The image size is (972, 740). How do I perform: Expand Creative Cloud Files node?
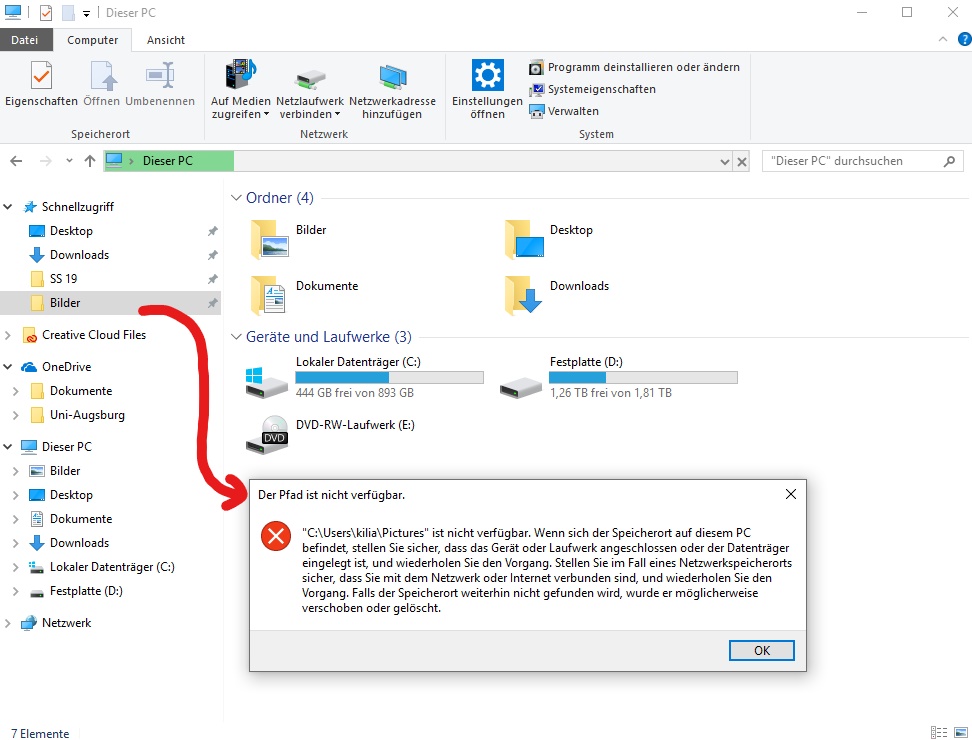coord(7,335)
